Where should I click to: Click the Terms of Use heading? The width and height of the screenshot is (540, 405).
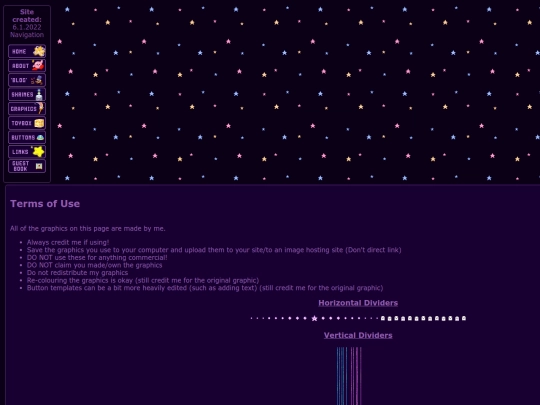click(x=45, y=204)
